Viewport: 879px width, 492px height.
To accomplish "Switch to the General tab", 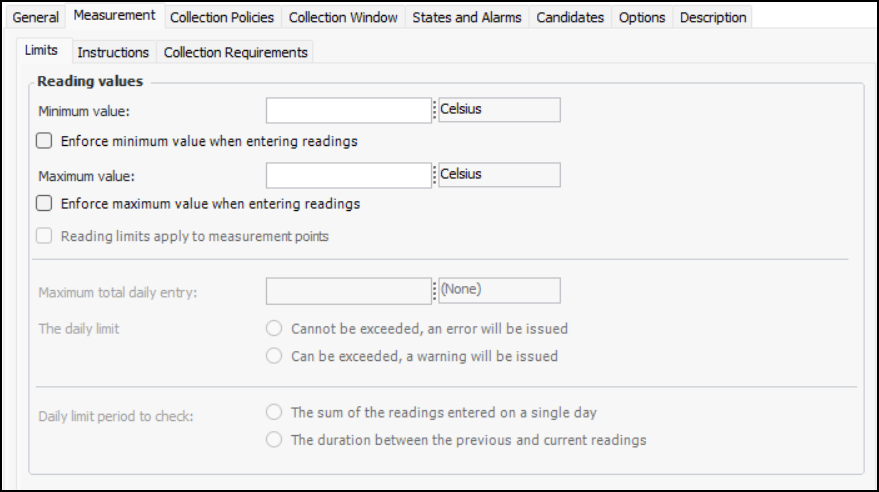I will pos(36,17).
